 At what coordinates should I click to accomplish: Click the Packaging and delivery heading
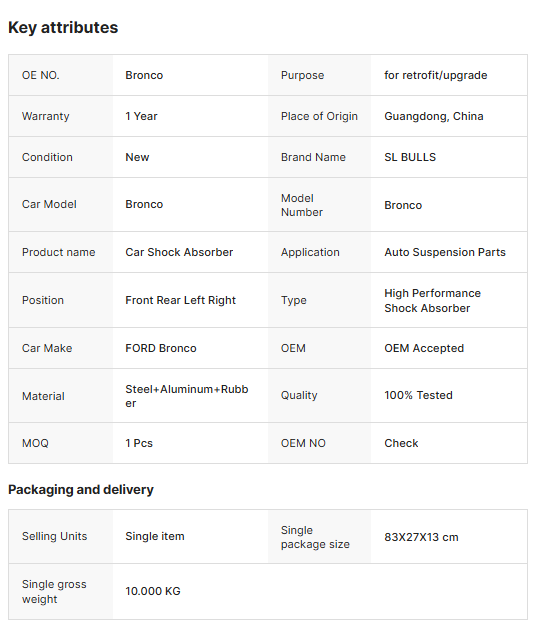pyautogui.click(x=81, y=490)
